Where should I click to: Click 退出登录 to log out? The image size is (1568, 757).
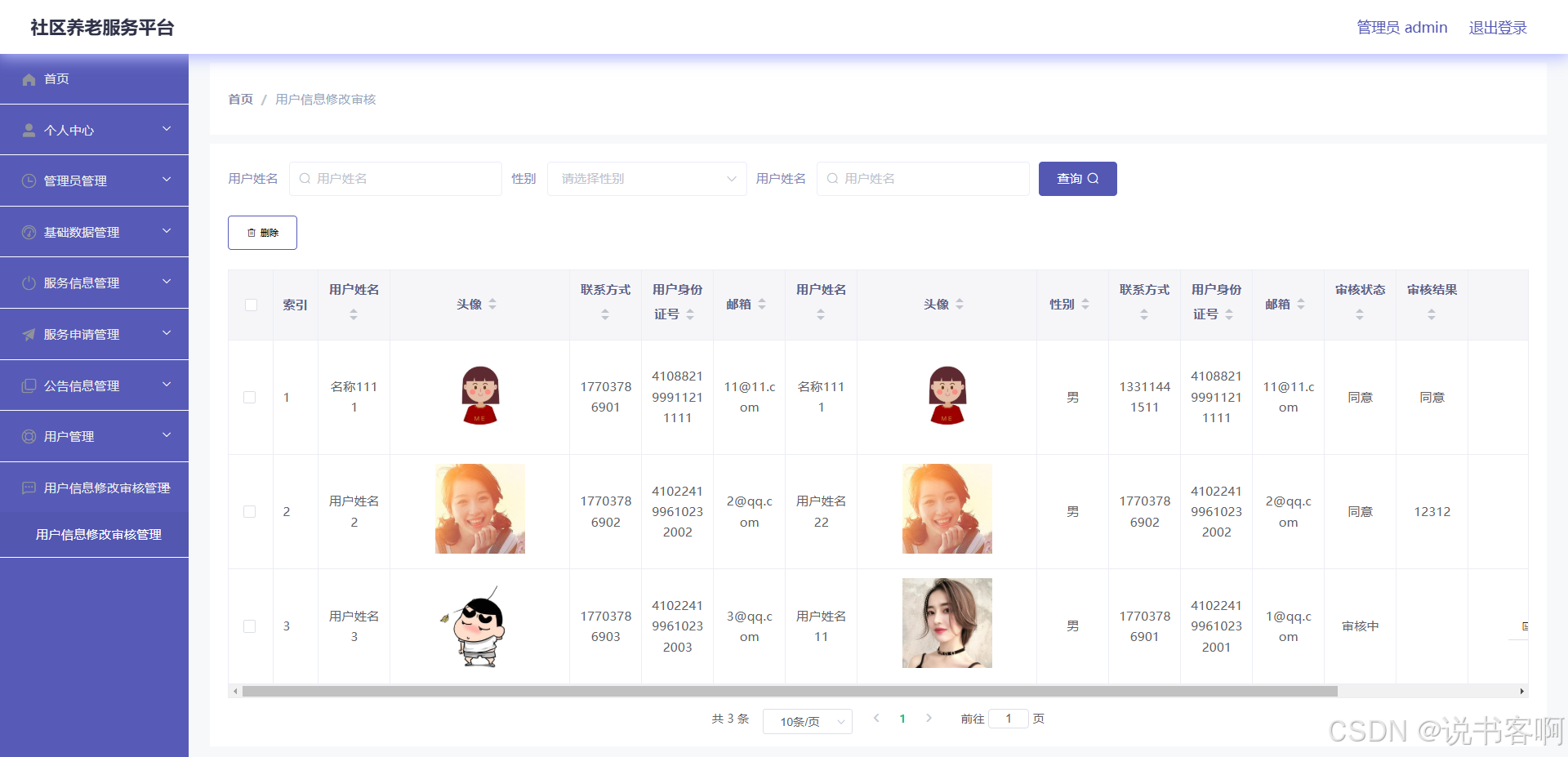[1497, 27]
